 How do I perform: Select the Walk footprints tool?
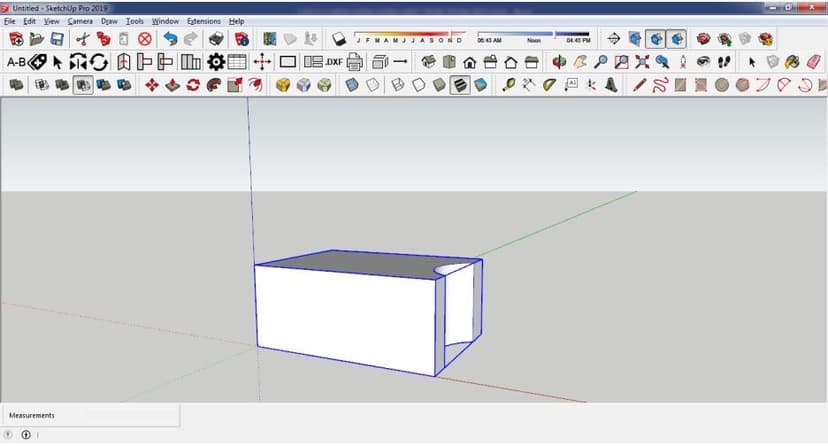coord(724,62)
